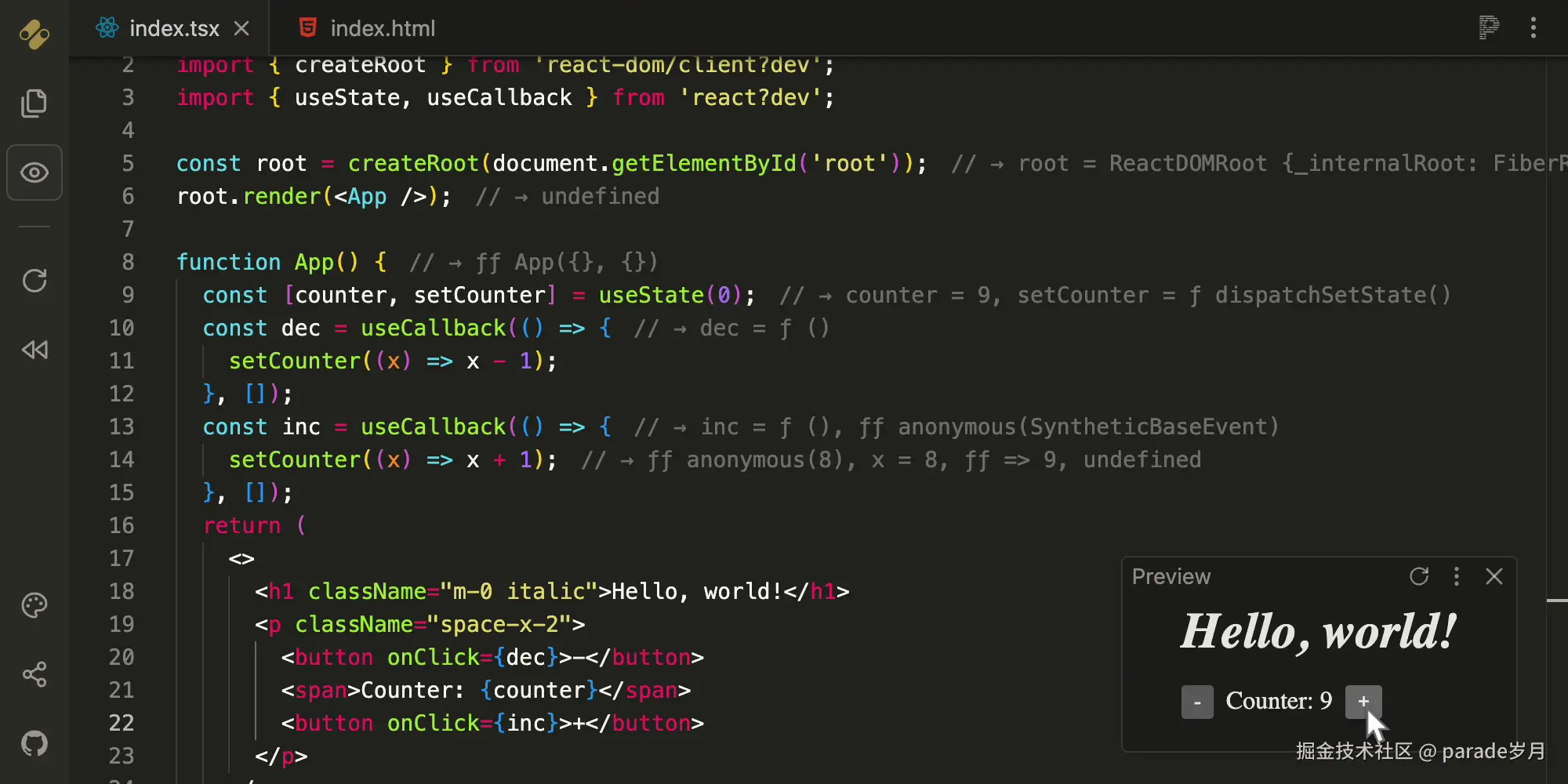Image resolution: width=1568 pixels, height=784 pixels.
Task: Open the GitHub repository icon
Action: (34, 743)
